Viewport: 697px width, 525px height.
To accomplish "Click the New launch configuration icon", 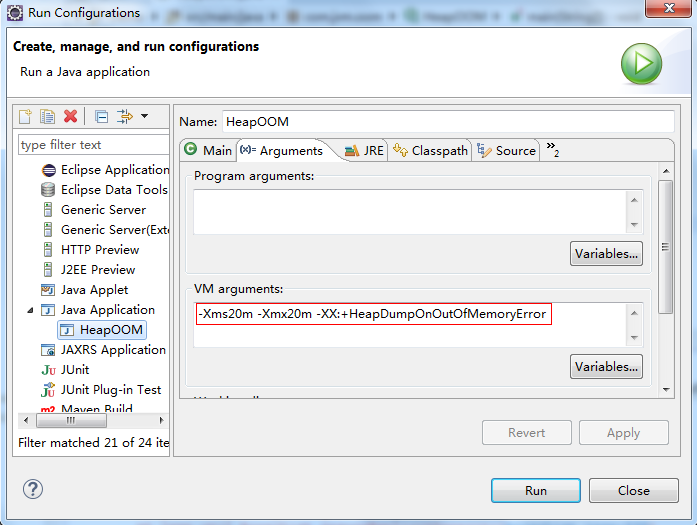I will (25, 116).
